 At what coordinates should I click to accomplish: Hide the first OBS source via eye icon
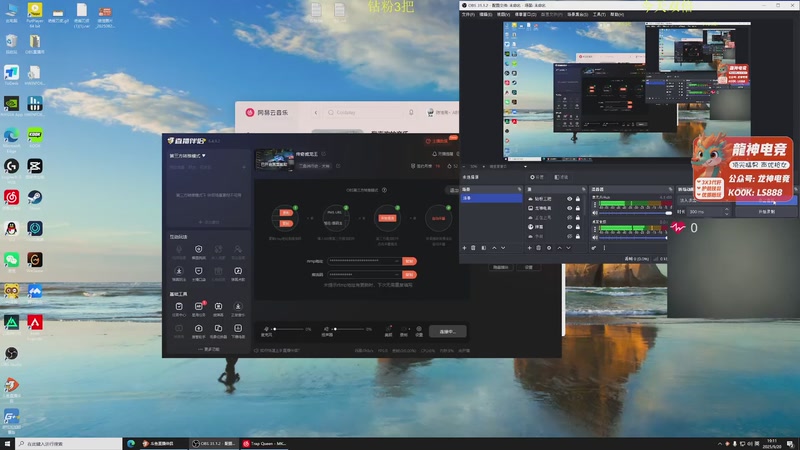coord(569,199)
